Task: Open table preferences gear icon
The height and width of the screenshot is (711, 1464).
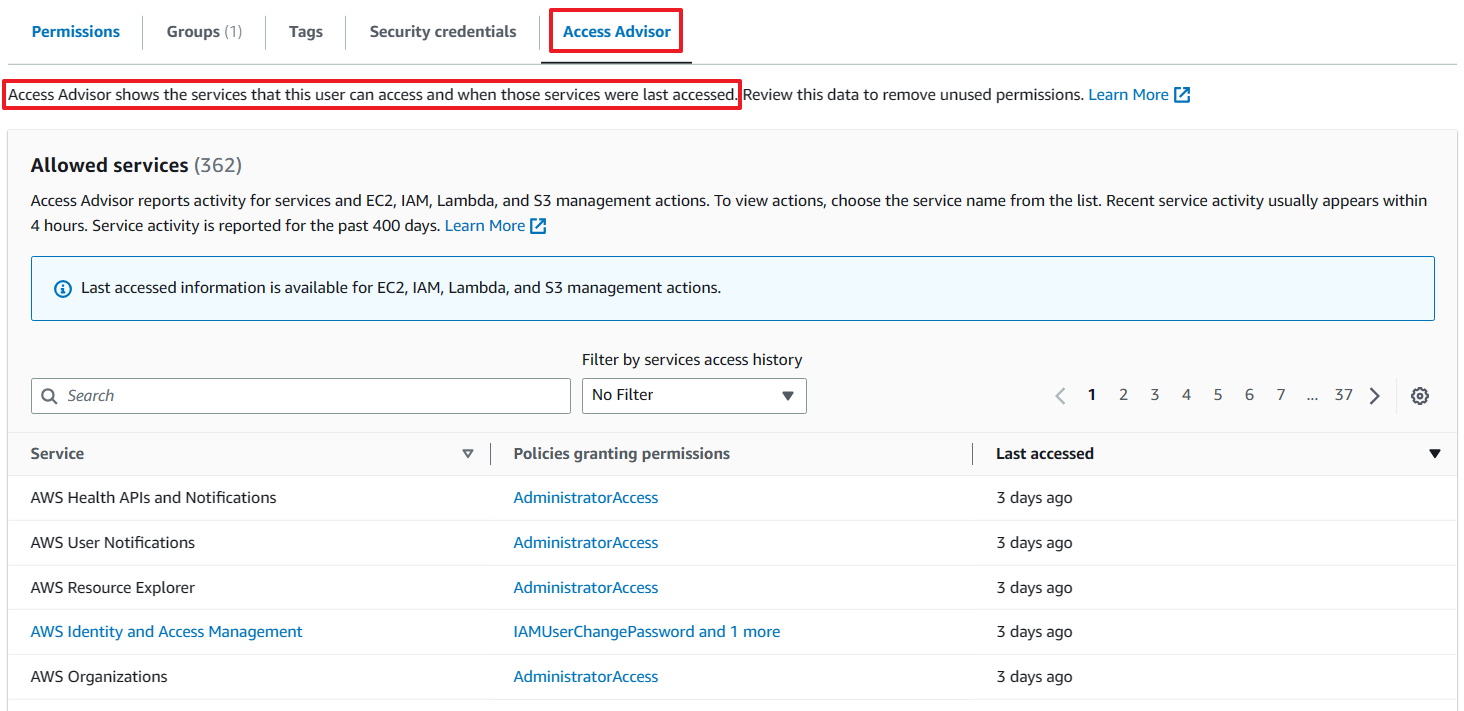Action: (1419, 396)
